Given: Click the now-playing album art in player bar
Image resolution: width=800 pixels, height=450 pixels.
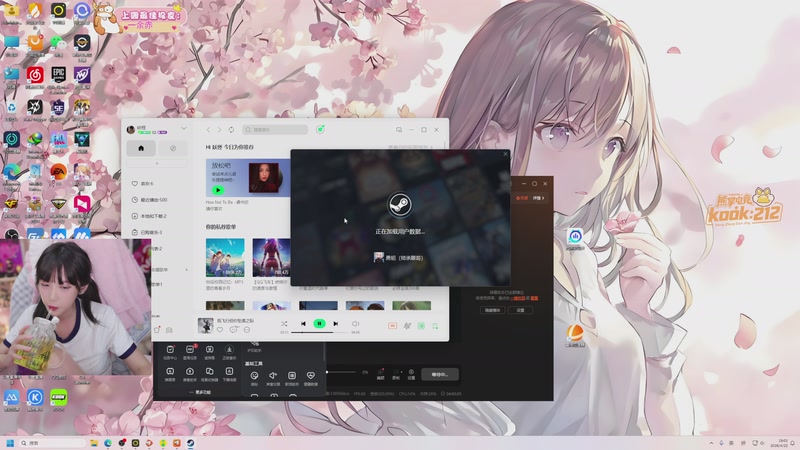Looking at the screenshot, I should (205, 326).
